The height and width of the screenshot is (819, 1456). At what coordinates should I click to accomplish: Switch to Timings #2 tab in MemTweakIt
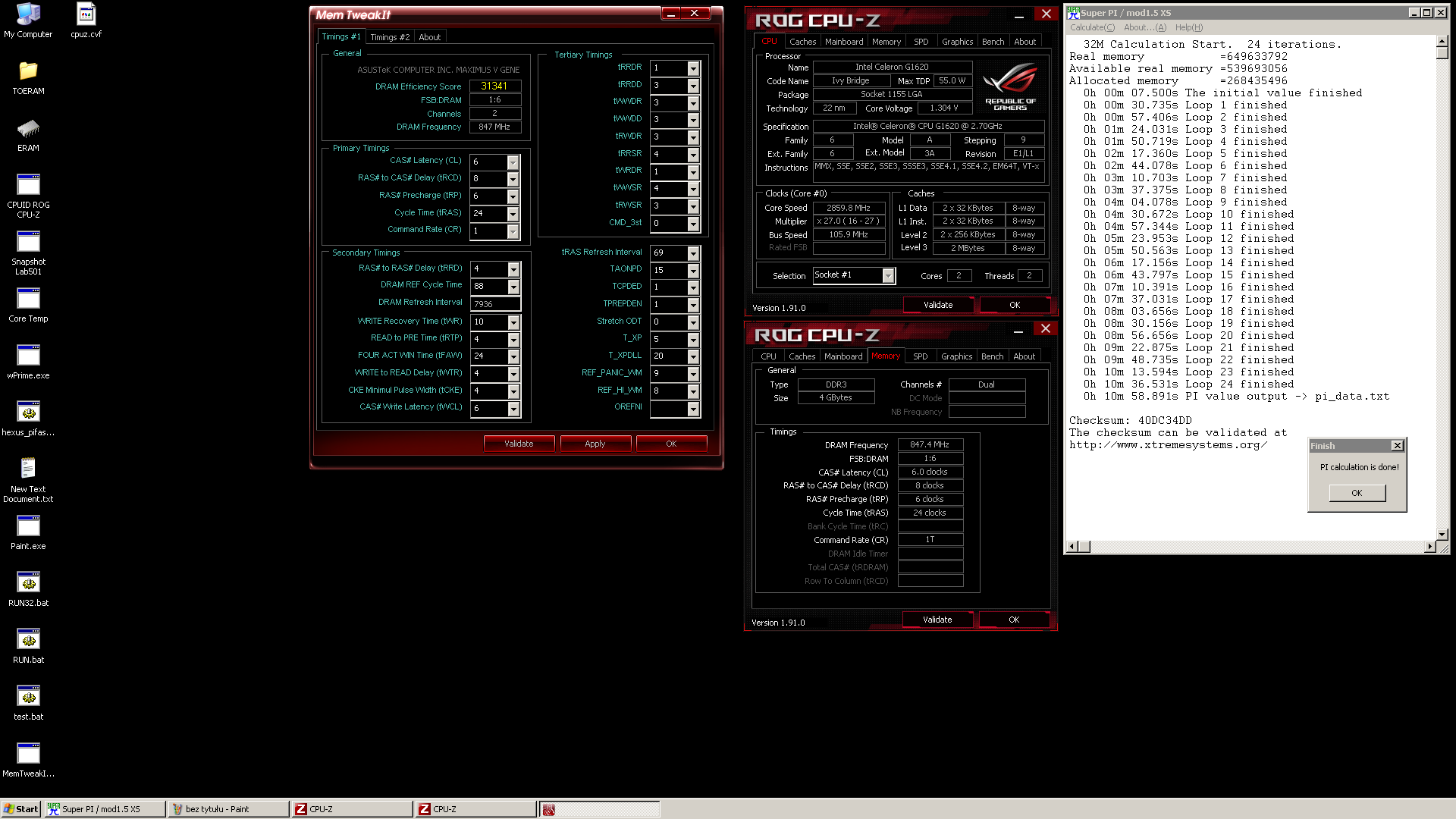point(390,37)
